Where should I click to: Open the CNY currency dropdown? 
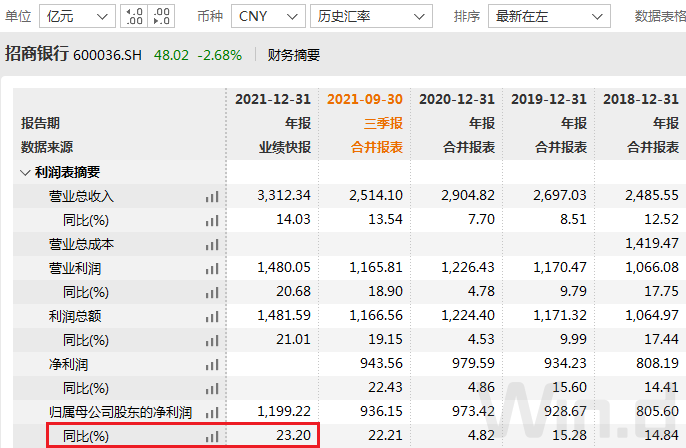[x=268, y=16]
